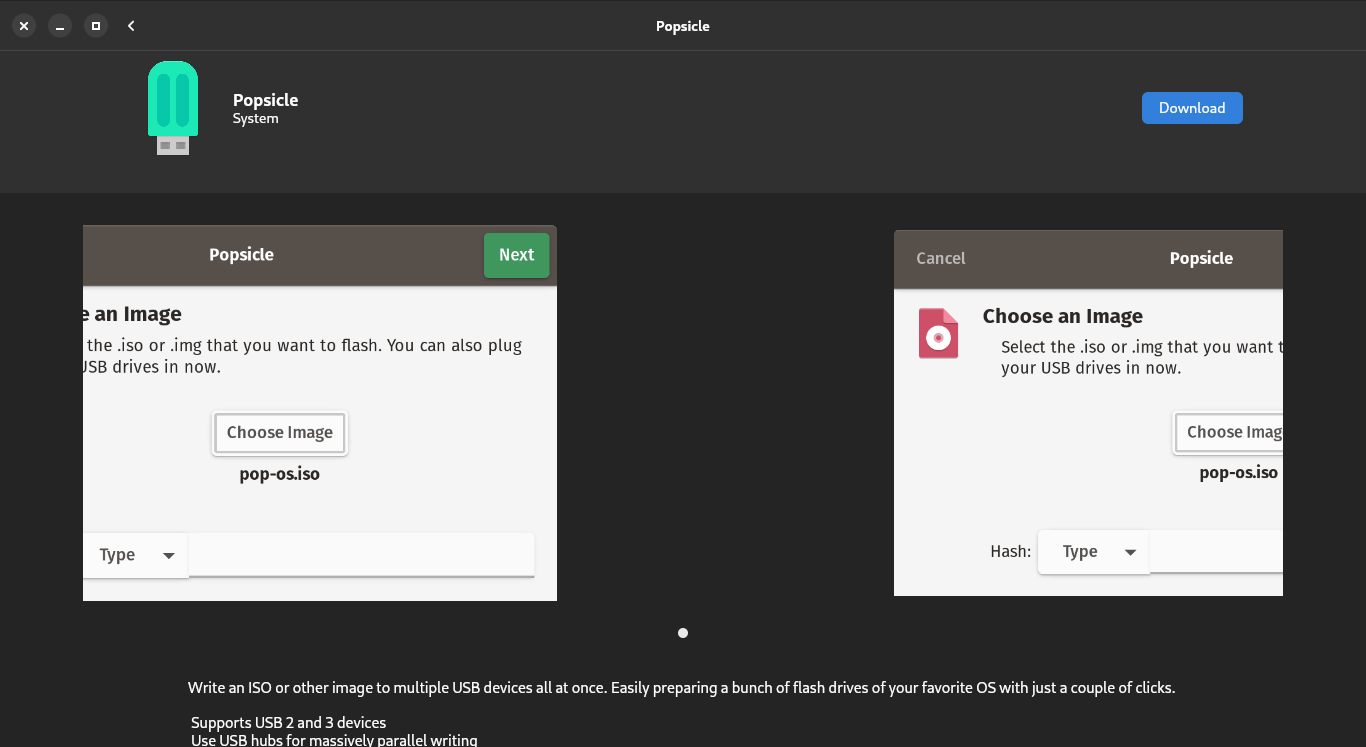Click the dropdown arrow next to Hash Type
This screenshot has height=747, width=1366.
click(x=1131, y=551)
